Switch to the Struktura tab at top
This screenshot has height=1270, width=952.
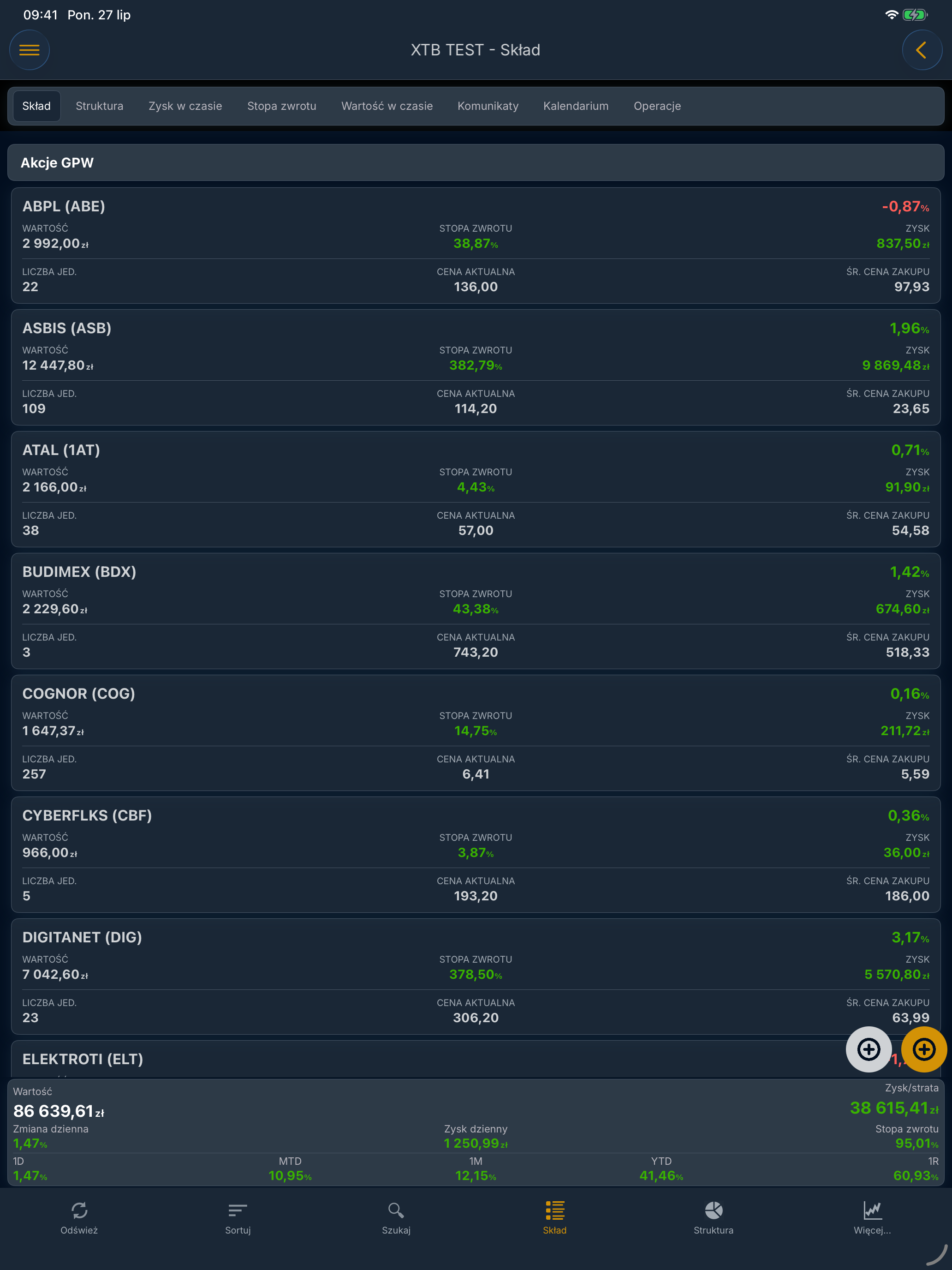pos(99,106)
